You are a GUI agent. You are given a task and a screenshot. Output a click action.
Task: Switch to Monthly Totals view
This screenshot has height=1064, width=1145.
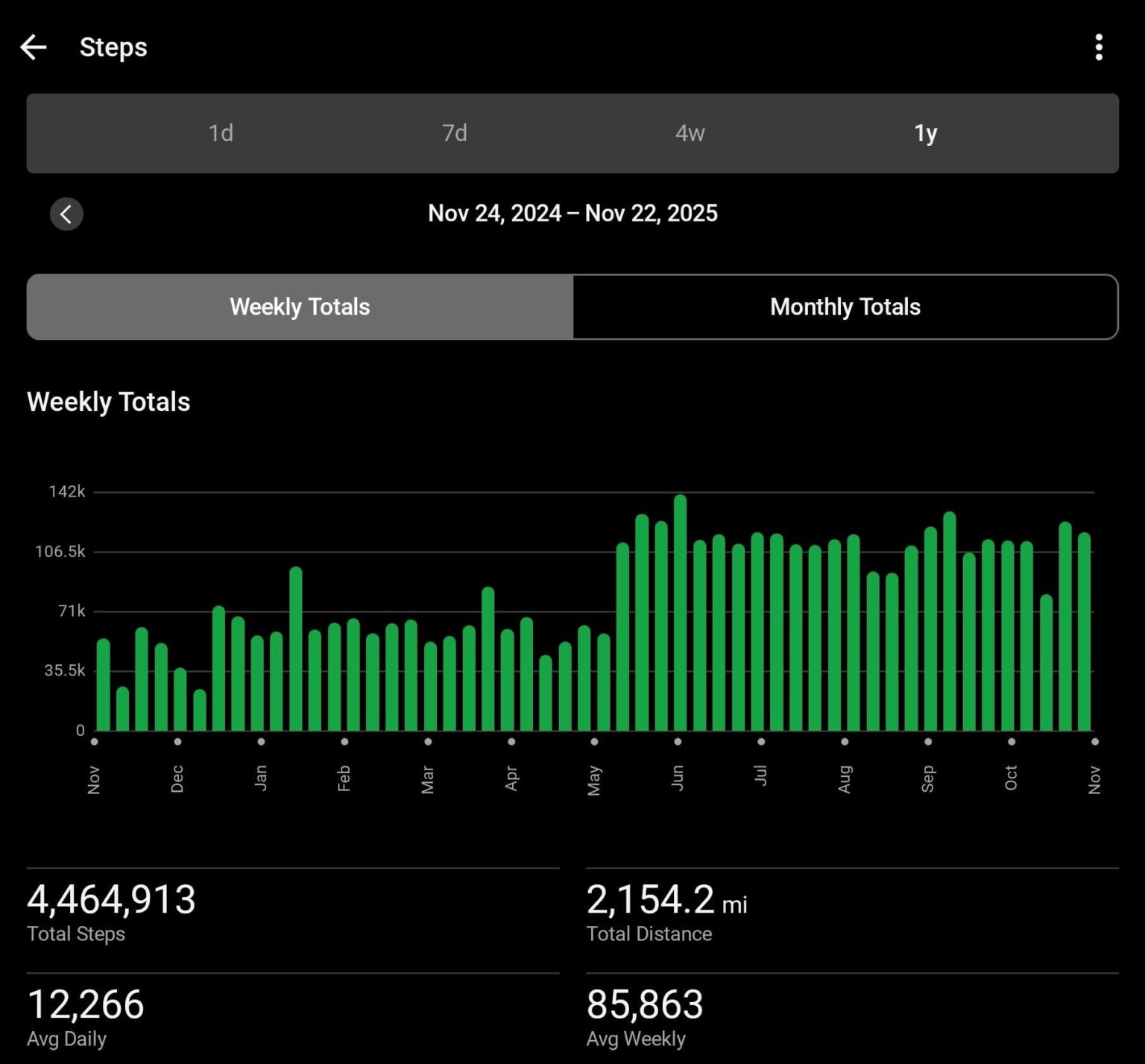coord(844,306)
